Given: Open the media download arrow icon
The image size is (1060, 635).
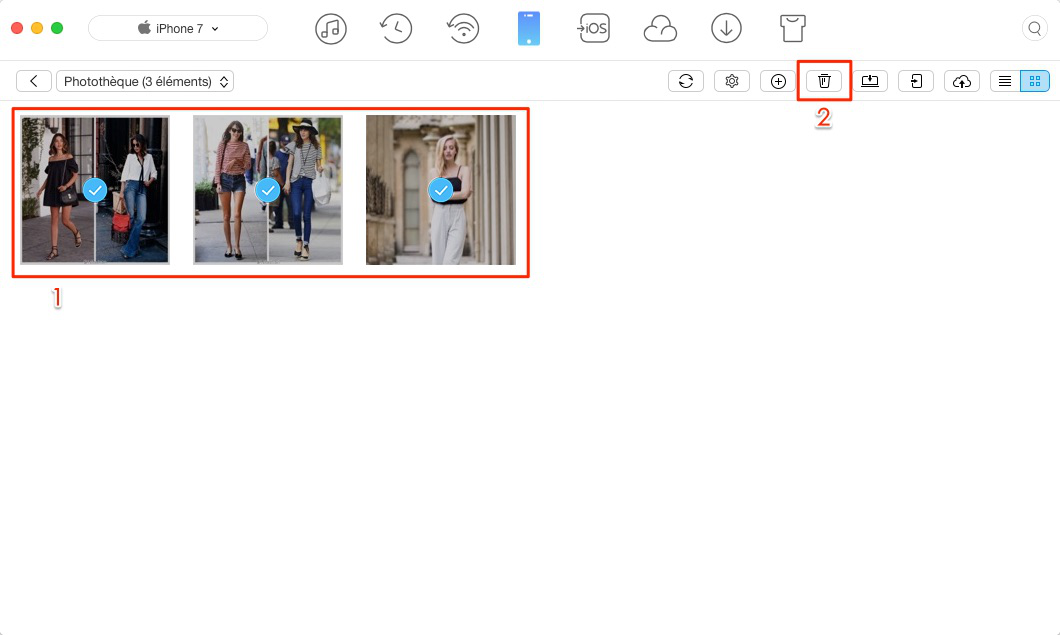Looking at the screenshot, I should click(726, 28).
